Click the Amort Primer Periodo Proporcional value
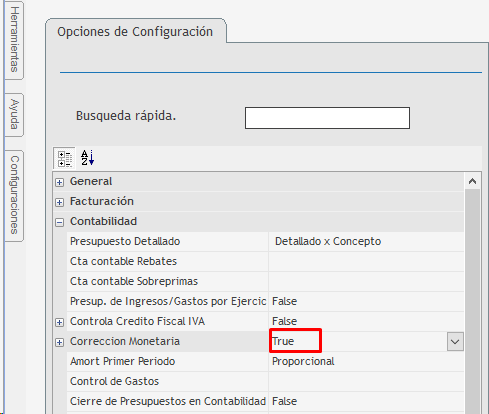 click(303, 361)
